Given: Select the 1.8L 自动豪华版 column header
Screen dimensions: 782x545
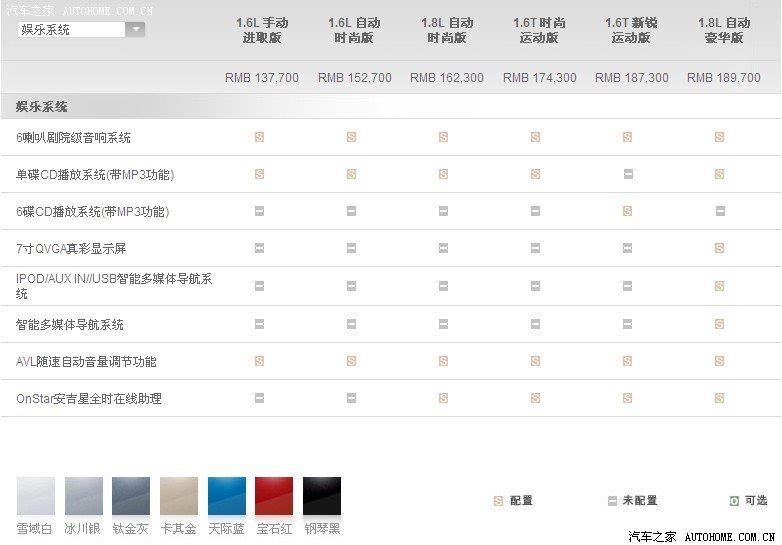Looking at the screenshot, I should 724,30.
